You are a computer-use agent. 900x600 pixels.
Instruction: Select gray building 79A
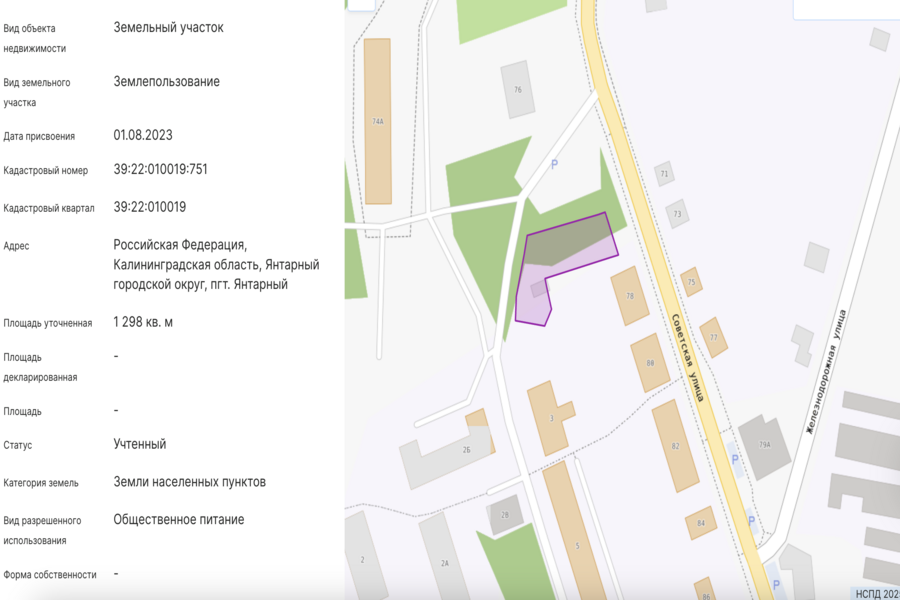(x=764, y=446)
